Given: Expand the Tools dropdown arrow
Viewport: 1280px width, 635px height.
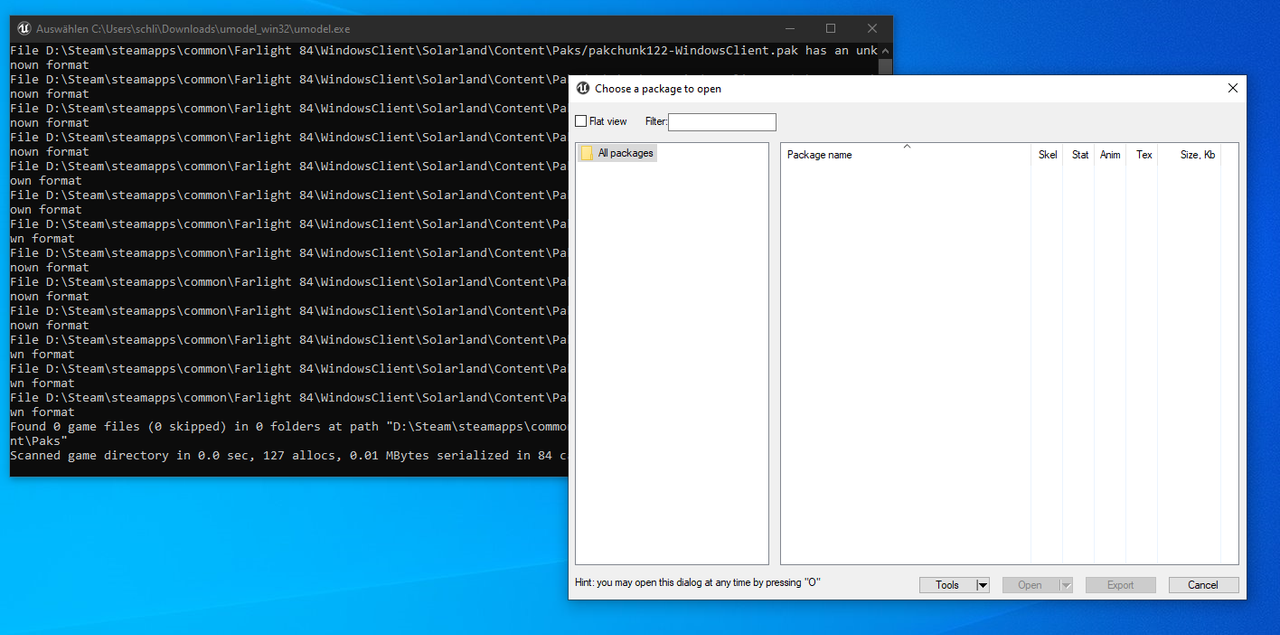Looking at the screenshot, I should pos(982,585).
